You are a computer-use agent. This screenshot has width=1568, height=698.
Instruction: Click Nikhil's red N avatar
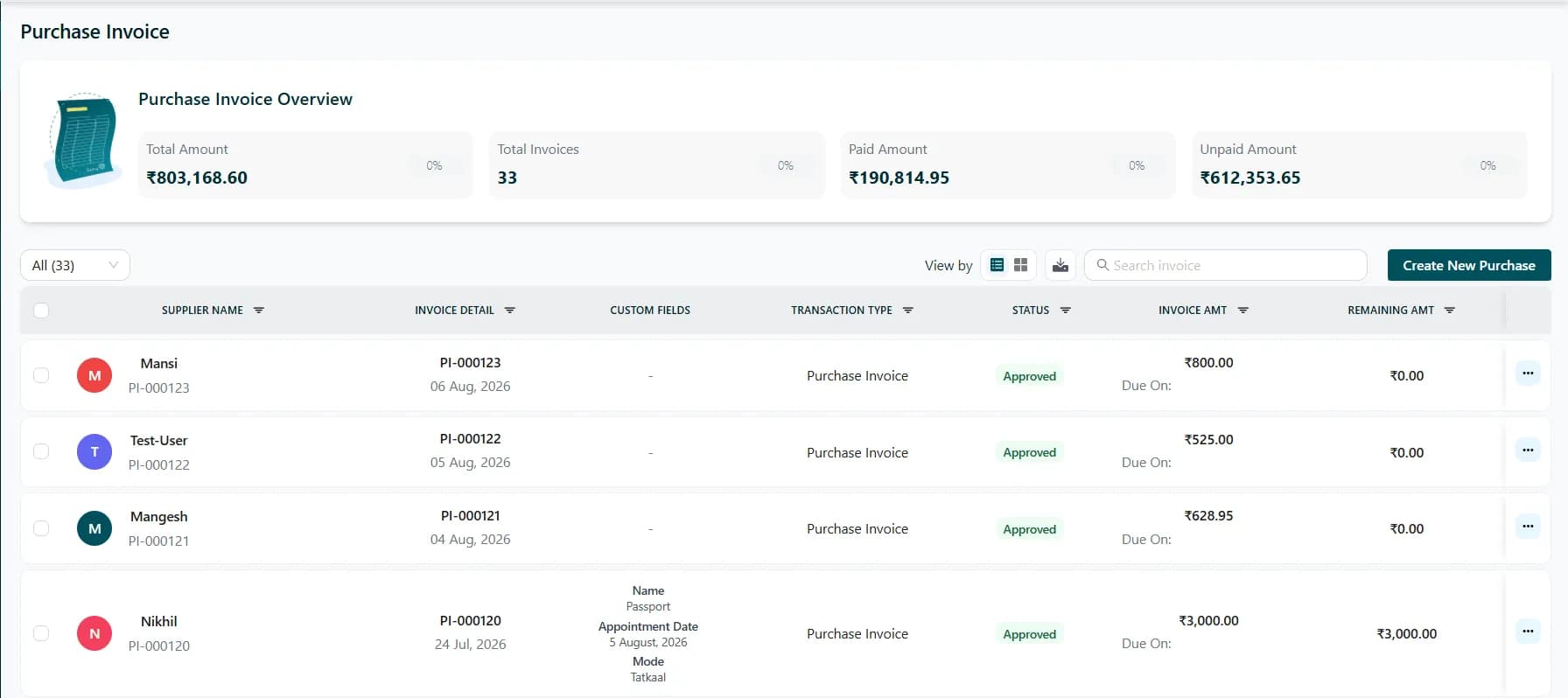click(94, 633)
